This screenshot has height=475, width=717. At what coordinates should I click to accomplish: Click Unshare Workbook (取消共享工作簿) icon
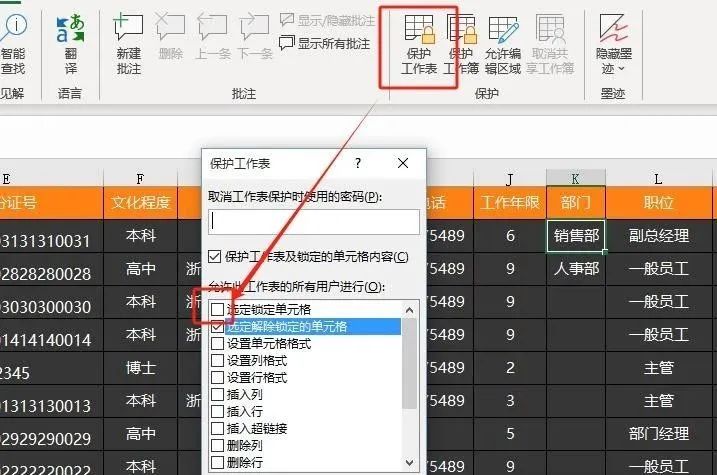pyautogui.click(x=550, y=44)
